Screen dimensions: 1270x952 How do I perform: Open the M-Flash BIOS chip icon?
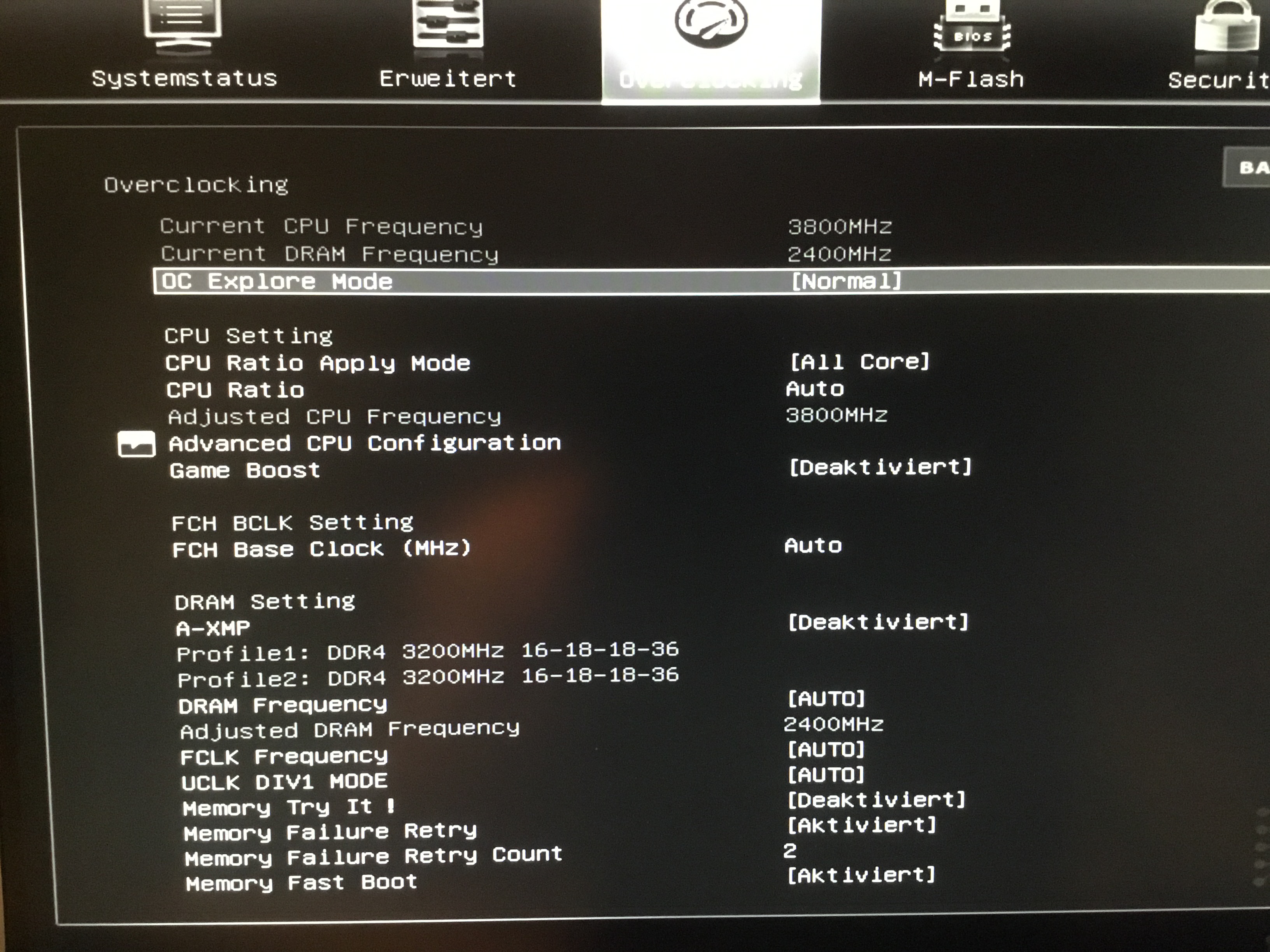[x=972, y=31]
